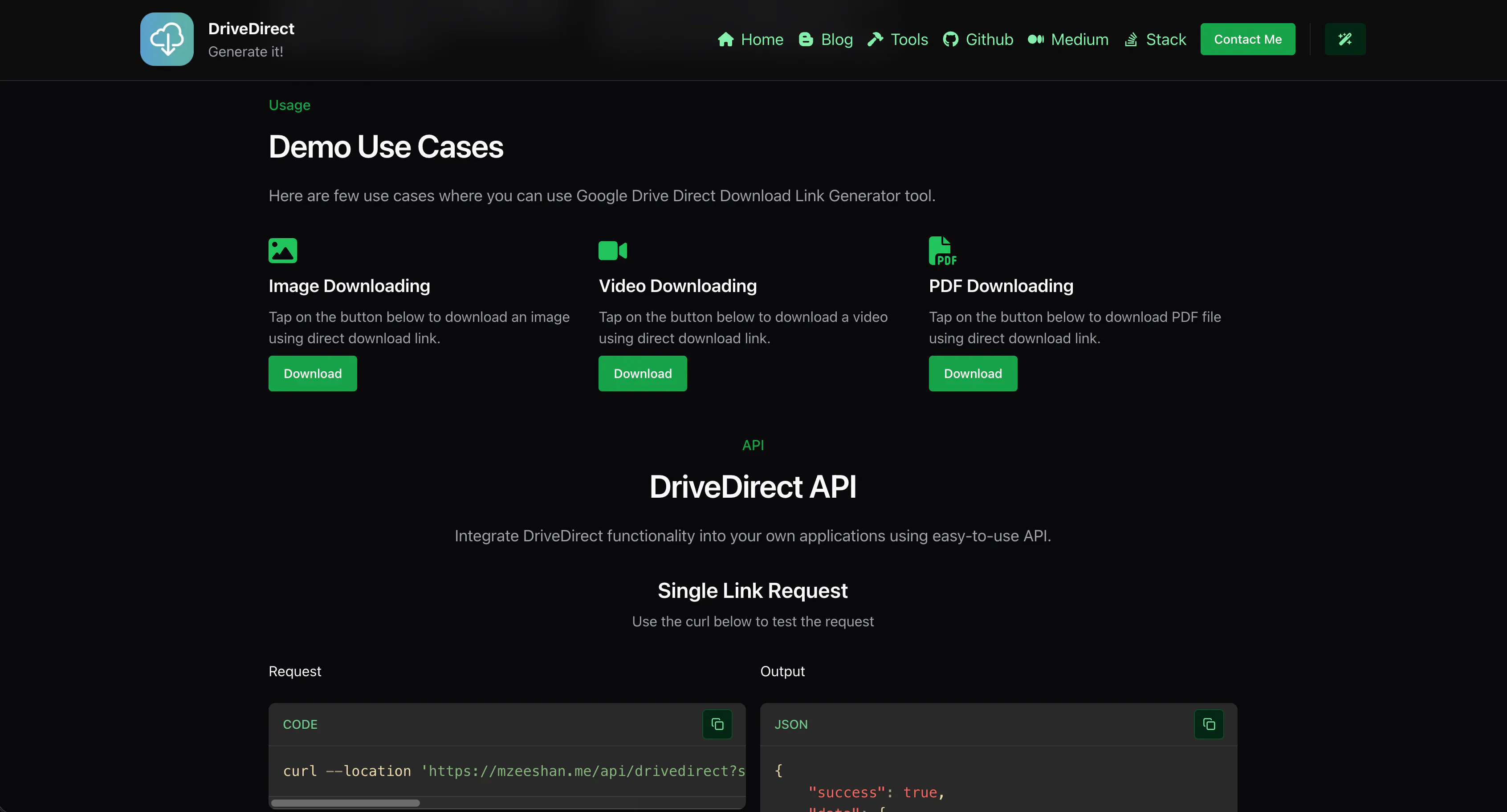1507x812 pixels.
Task: Click the DriveDirect API heading
Action: point(753,487)
